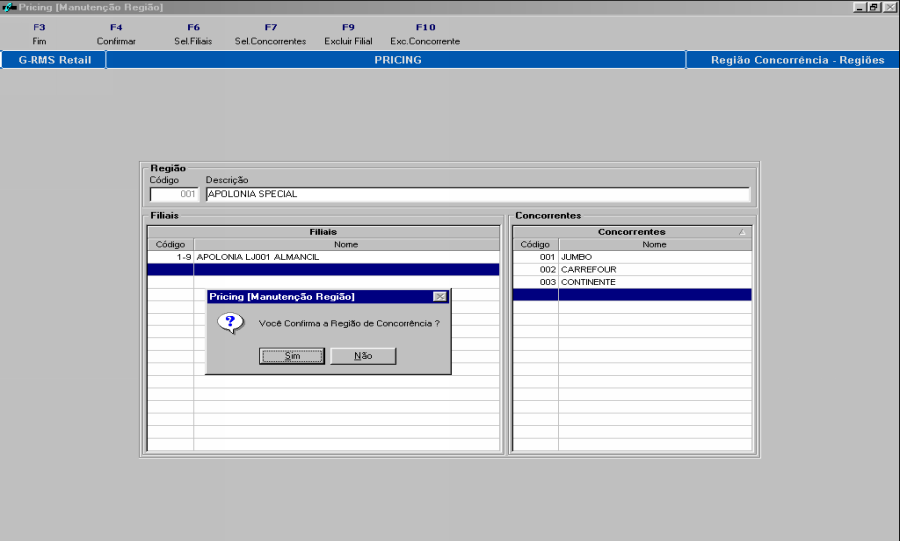900x541 pixels.
Task: Click the F3 Fim function key
Action: (x=39, y=34)
